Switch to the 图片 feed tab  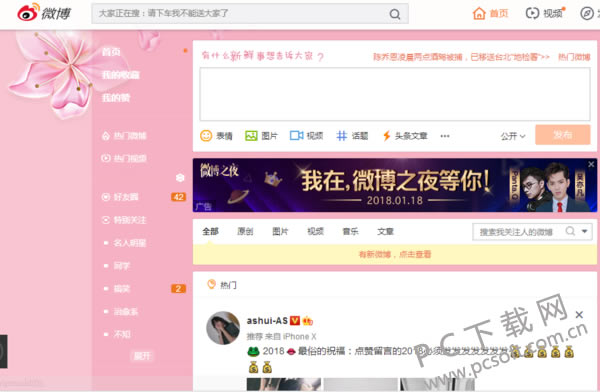coord(280,231)
